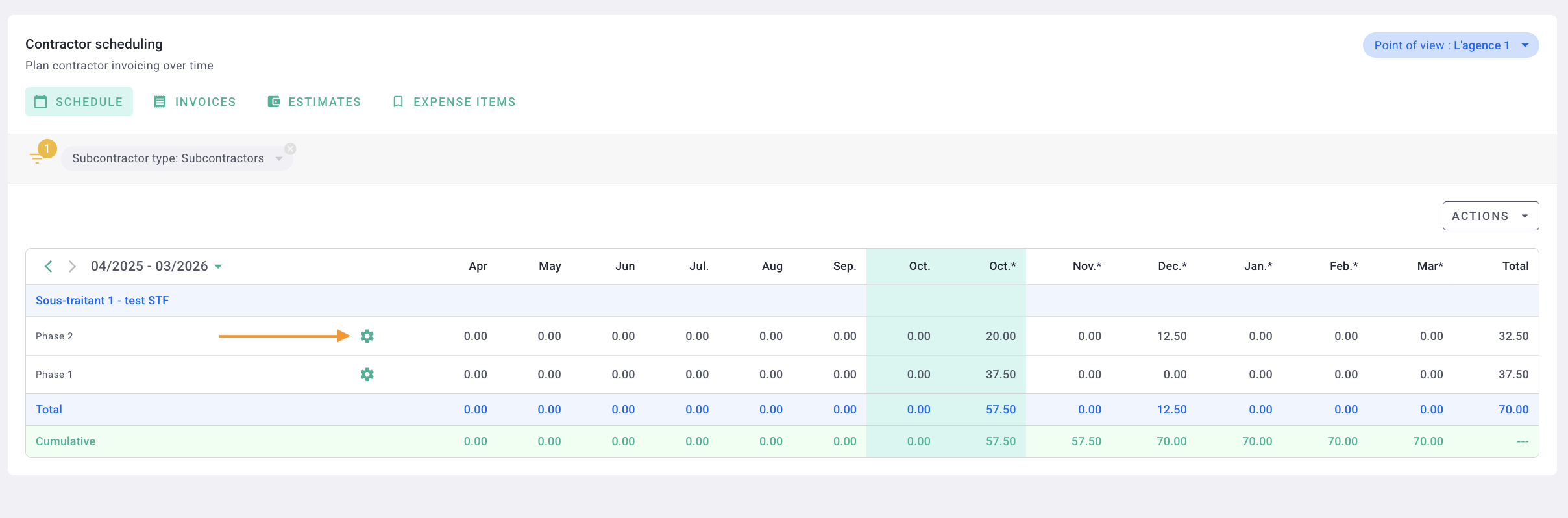Go to previous period with left chevron
Viewport: 1568px width, 518px height.
tap(49, 266)
